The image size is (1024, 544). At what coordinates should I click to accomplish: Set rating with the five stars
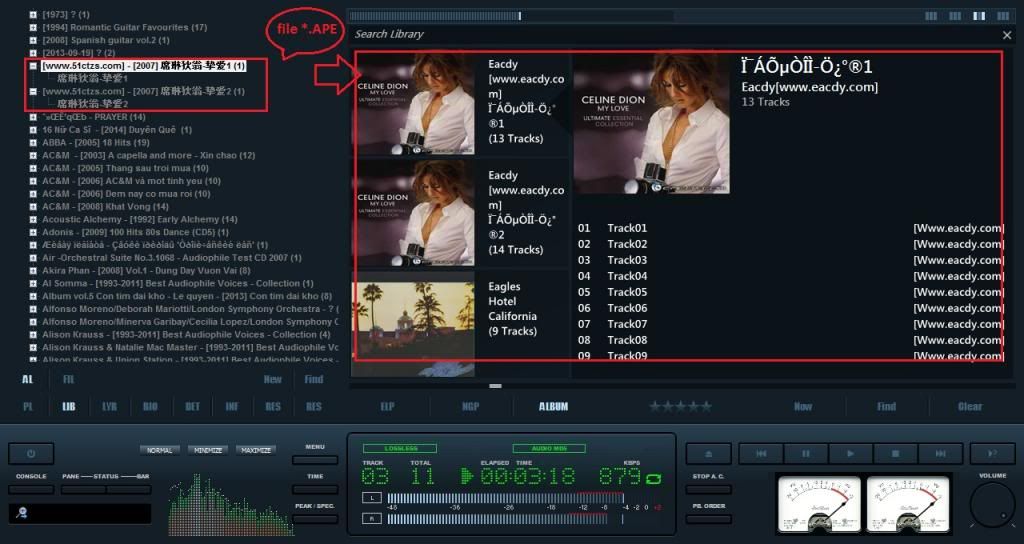680,406
